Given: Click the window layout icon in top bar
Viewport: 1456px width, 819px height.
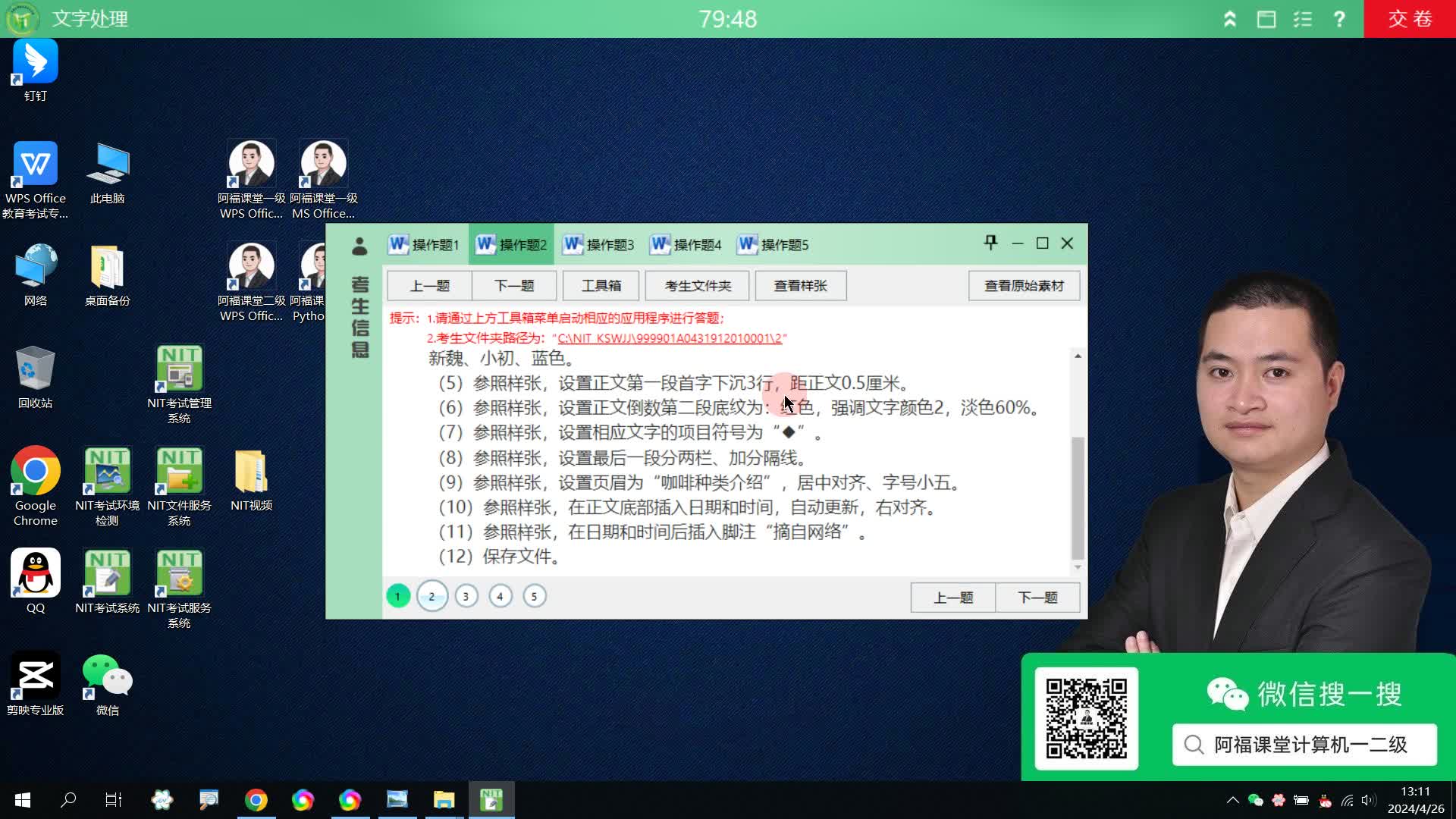Looking at the screenshot, I should (x=1266, y=19).
